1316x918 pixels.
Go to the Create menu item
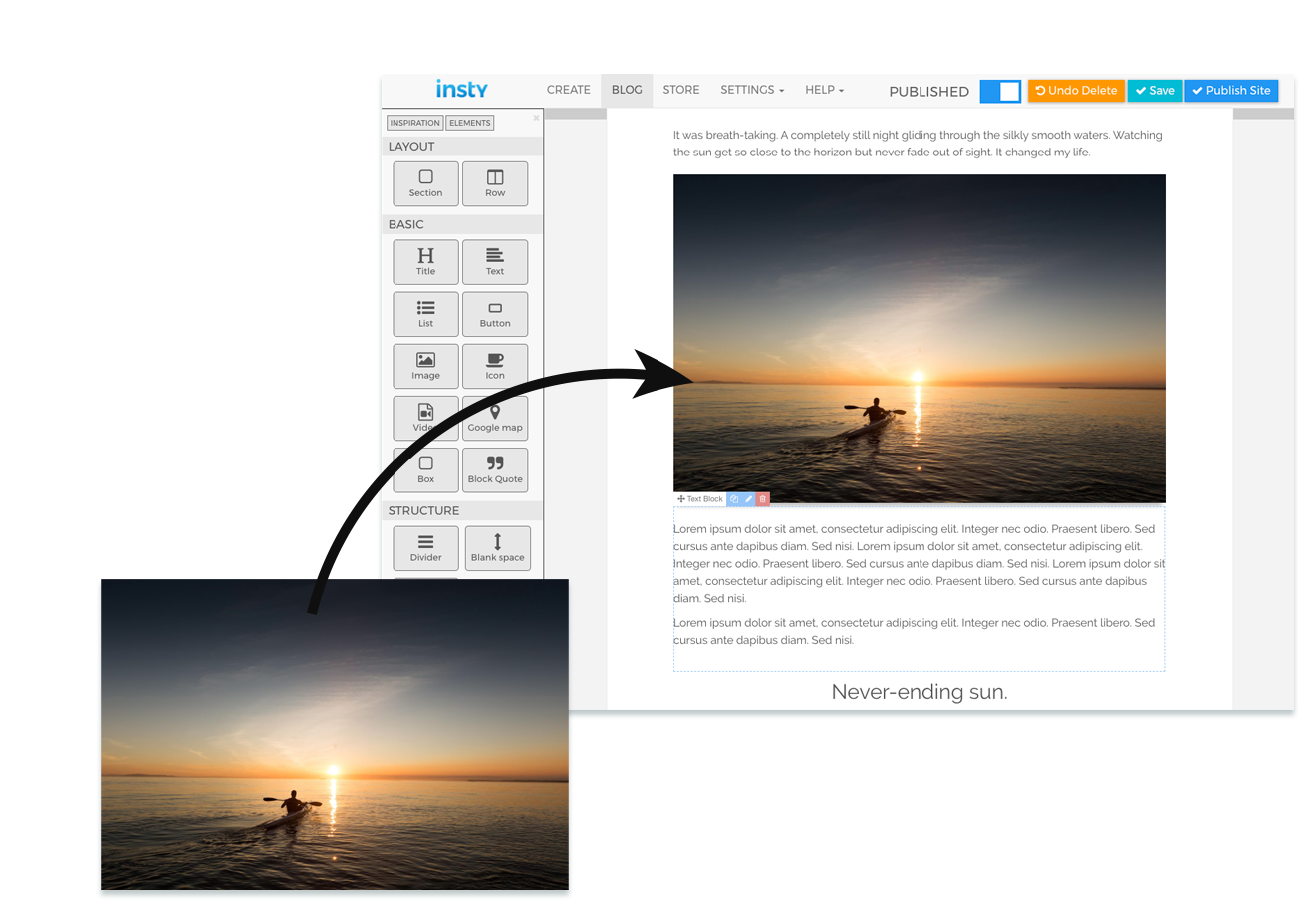coord(568,90)
